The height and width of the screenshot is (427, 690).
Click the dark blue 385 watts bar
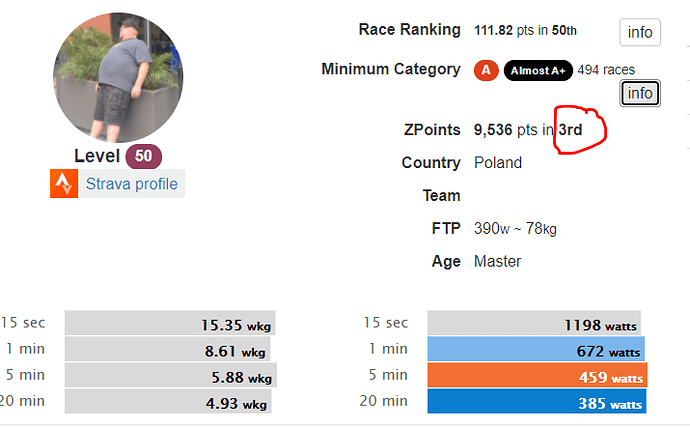537,401
